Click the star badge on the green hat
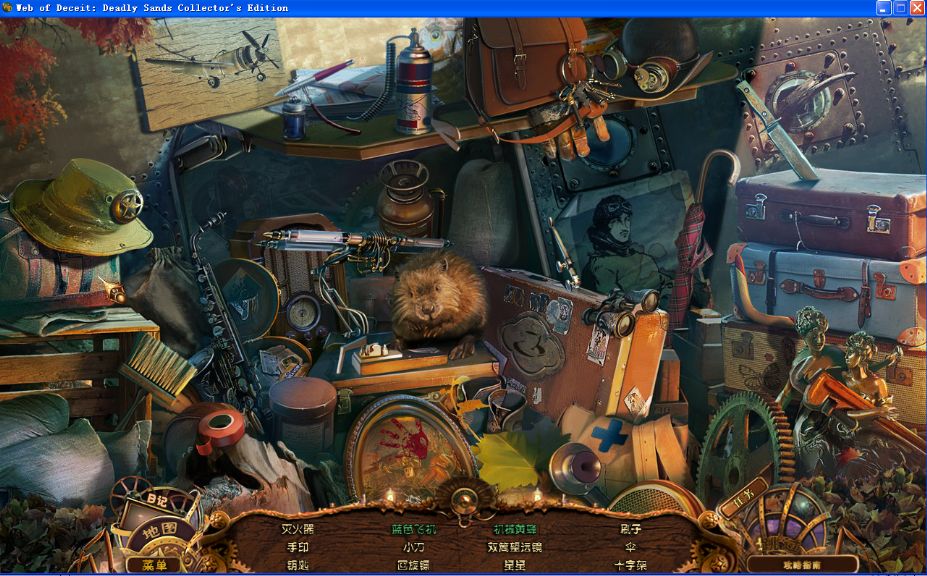Screen dimensions: 927x576 (x=127, y=206)
